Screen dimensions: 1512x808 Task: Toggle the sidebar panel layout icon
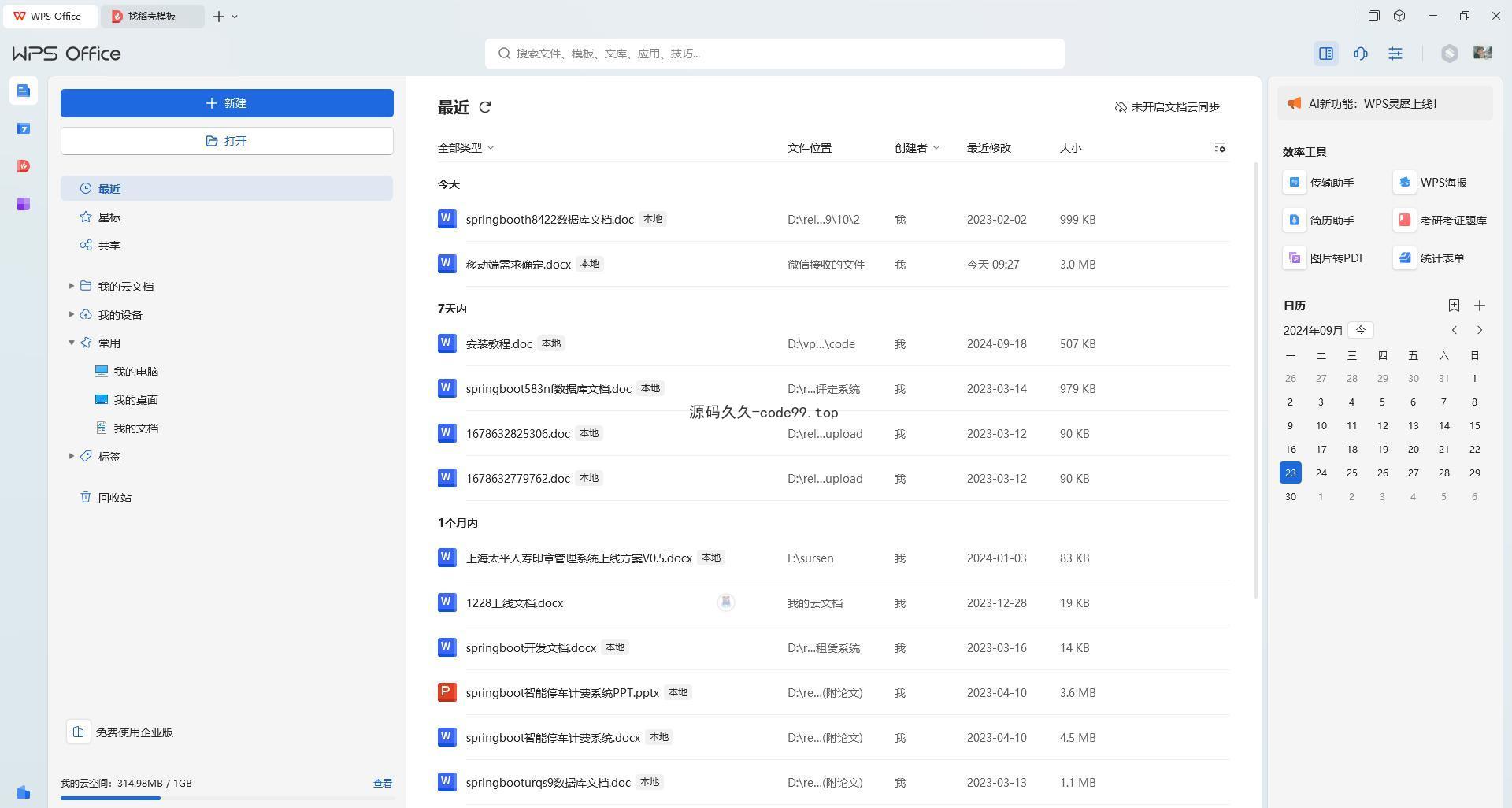click(1326, 54)
